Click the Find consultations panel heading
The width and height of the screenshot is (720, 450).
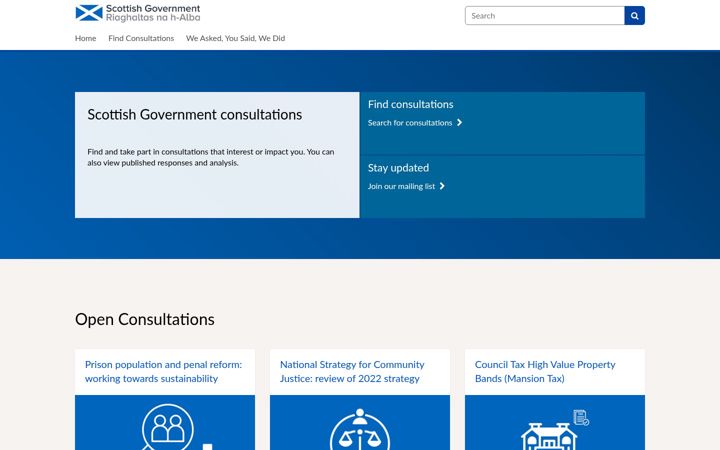point(411,104)
